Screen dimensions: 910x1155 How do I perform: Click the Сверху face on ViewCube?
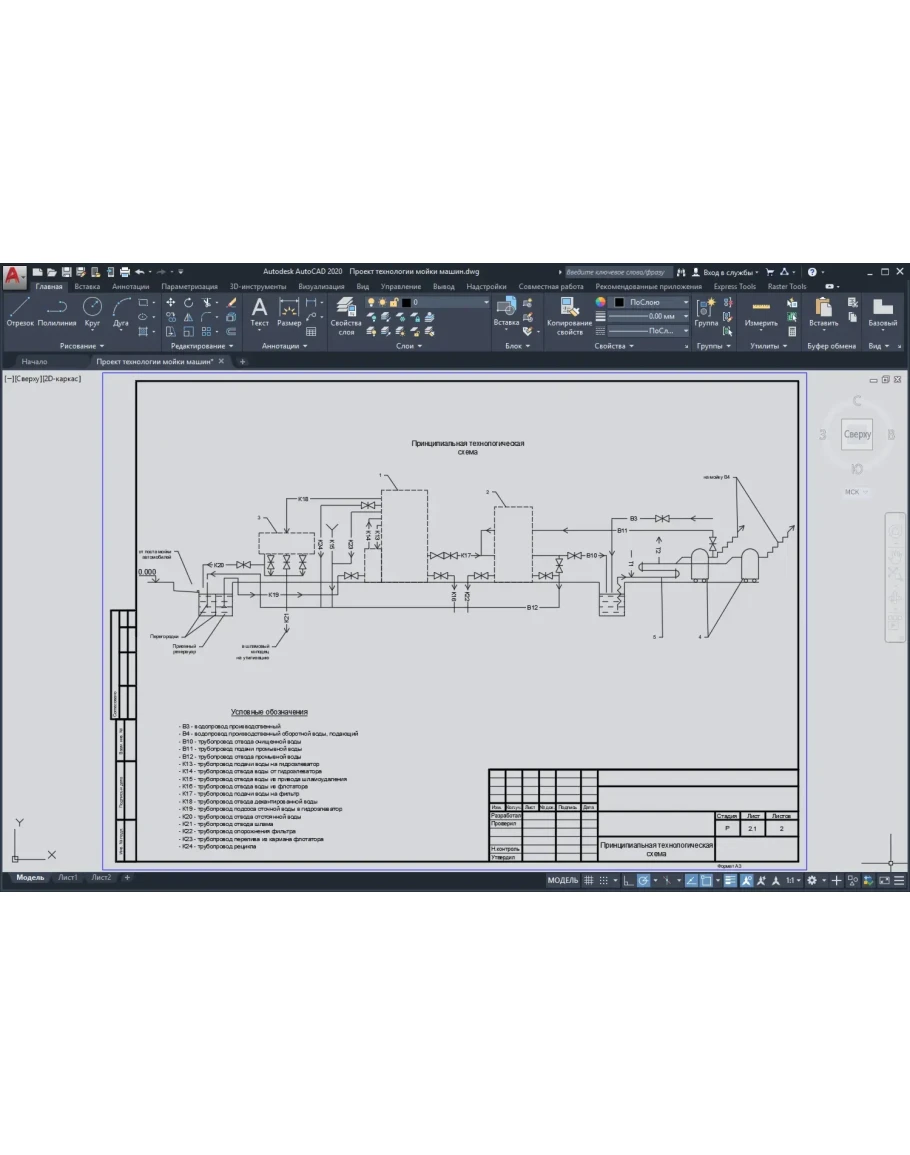point(857,434)
